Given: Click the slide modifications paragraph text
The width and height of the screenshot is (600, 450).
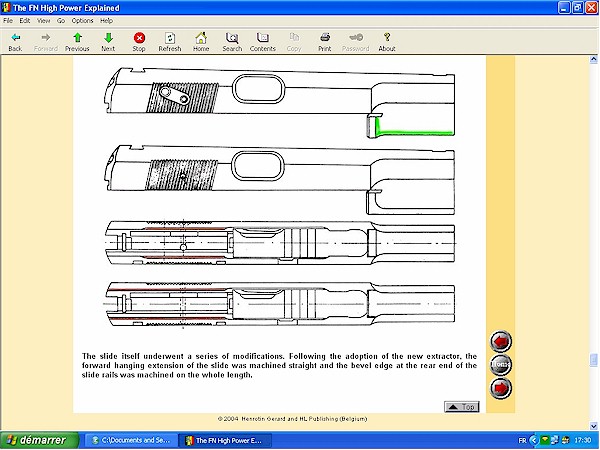Looking at the screenshot, I should tap(279, 365).
